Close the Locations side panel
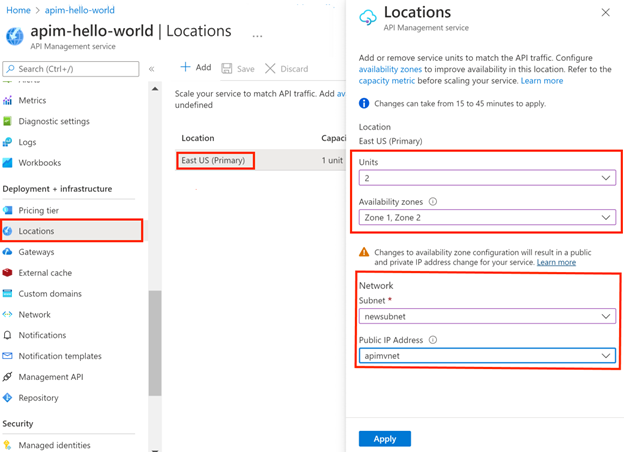 click(x=605, y=13)
